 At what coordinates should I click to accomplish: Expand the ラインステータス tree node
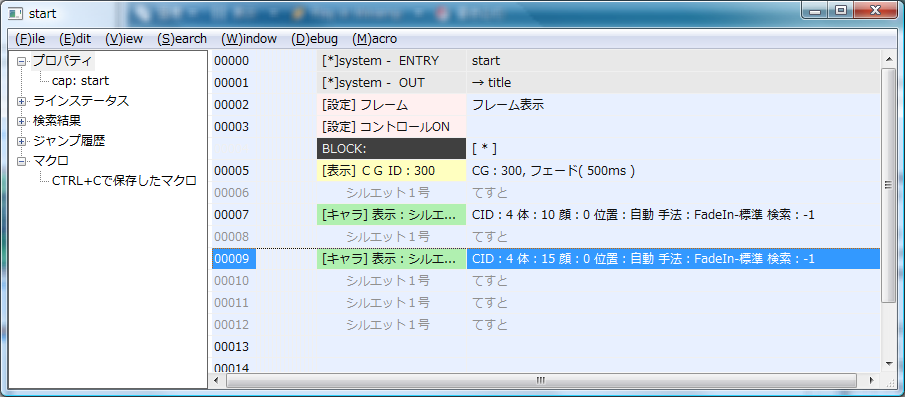tap(22, 102)
